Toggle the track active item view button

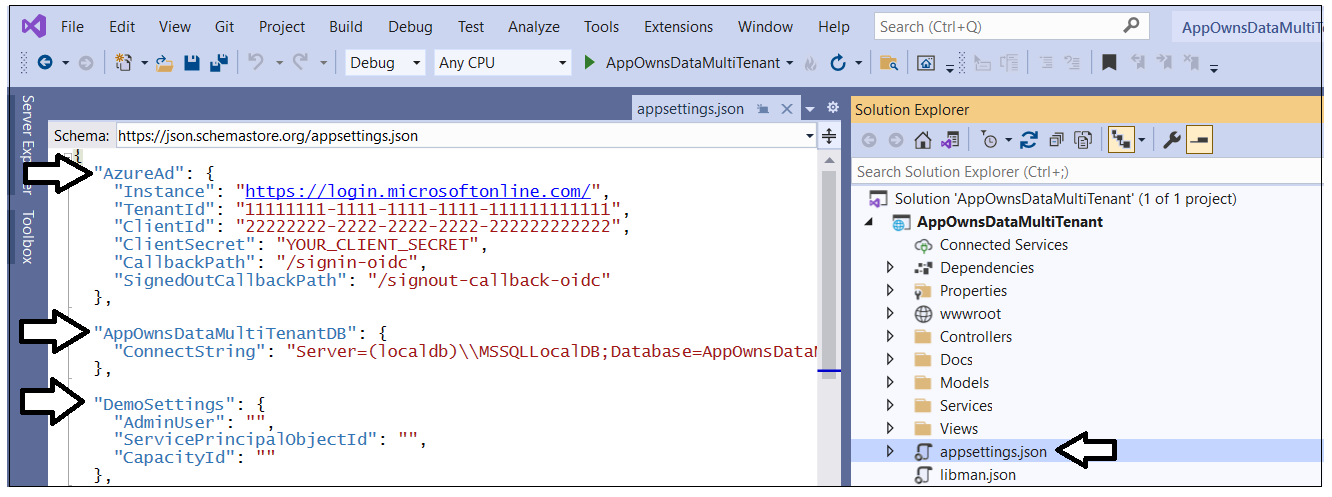point(1121,140)
